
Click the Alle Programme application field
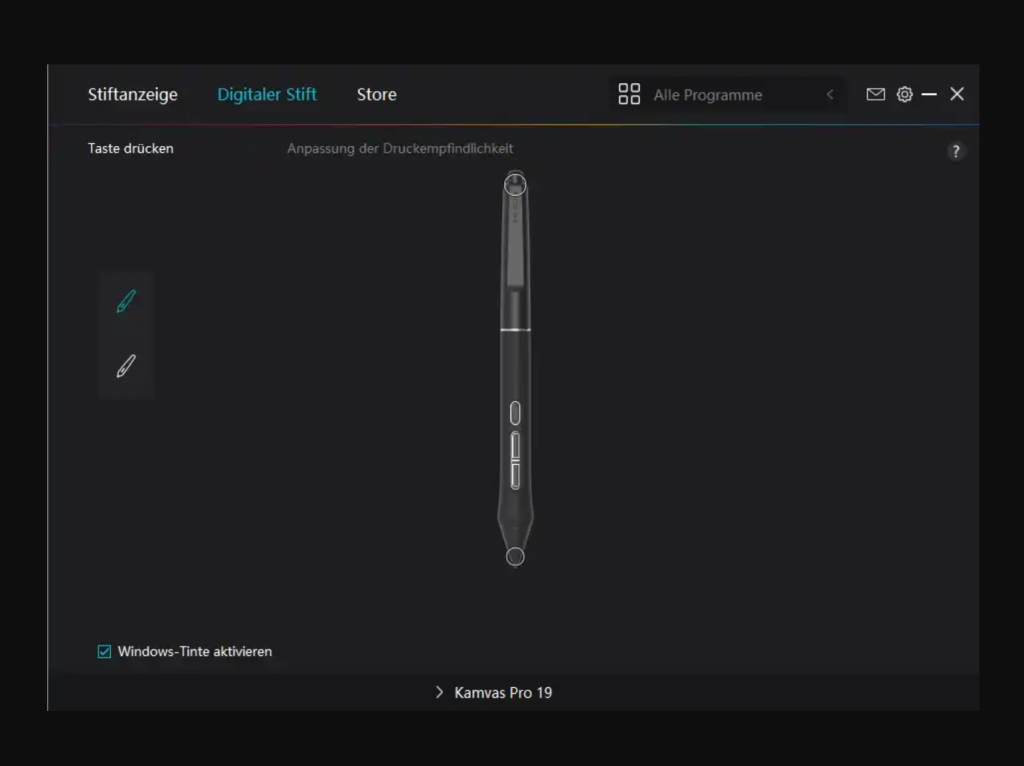(708, 94)
